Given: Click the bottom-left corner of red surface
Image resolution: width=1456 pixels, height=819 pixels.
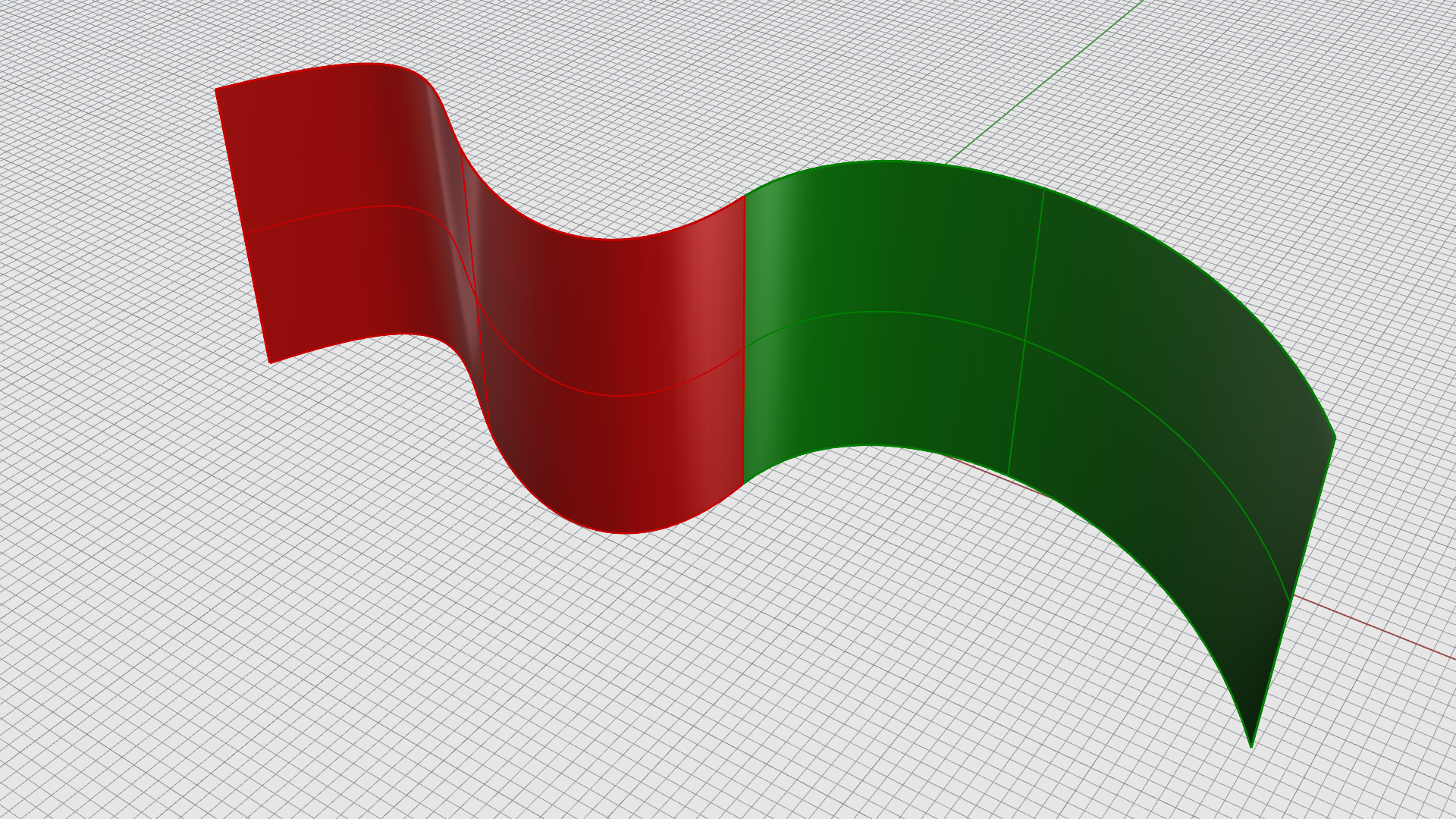Looking at the screenshot, I should click(270, 362).
